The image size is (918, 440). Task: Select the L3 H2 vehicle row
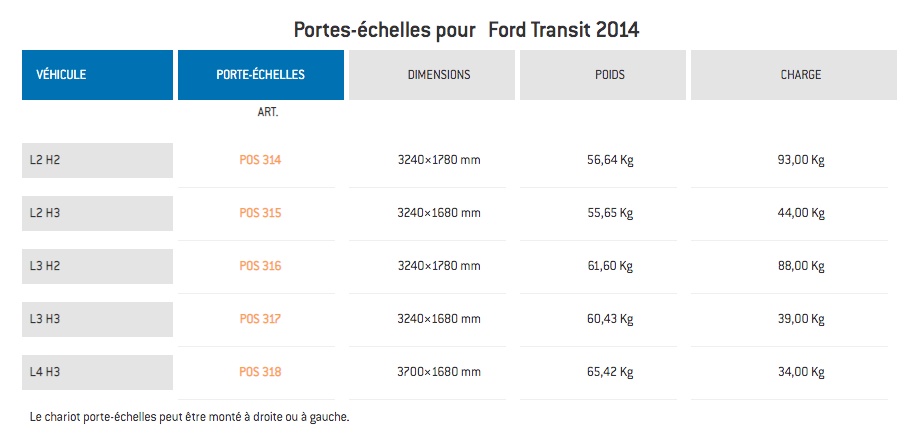click(97, 266)
